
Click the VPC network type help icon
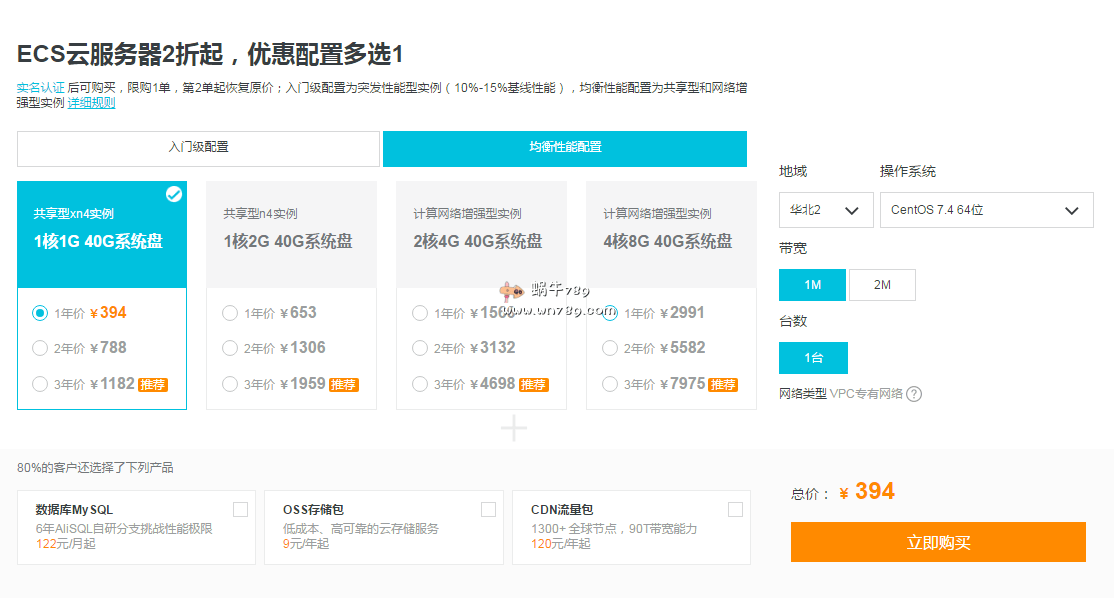tap(914, 394)
